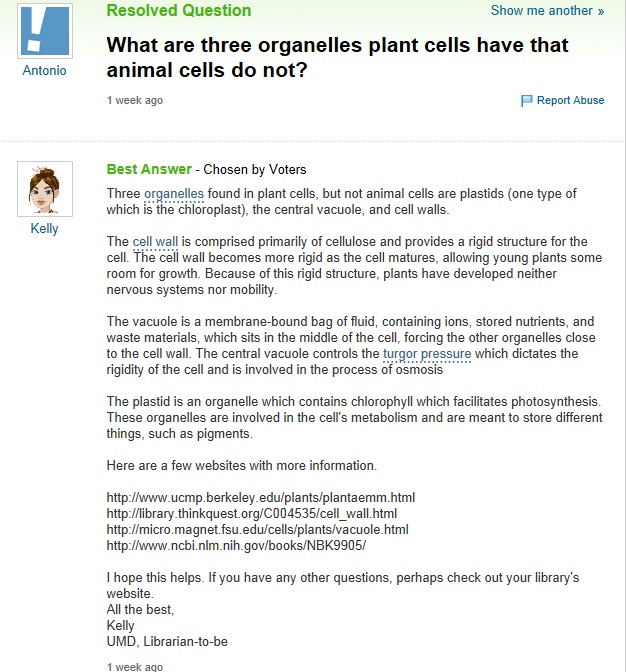
Task: Click the Resolved Question heading
Action: [179, 10]
